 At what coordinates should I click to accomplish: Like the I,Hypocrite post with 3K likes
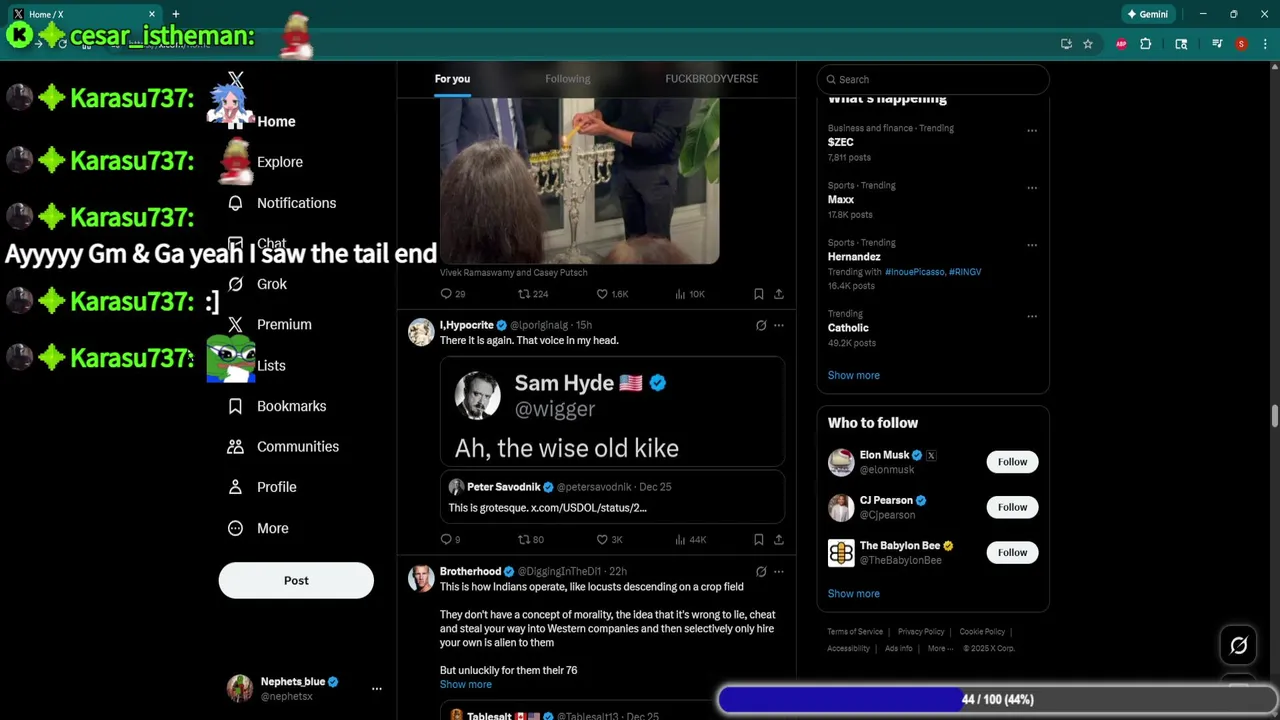pyautogui.click(x=610, y=540)
